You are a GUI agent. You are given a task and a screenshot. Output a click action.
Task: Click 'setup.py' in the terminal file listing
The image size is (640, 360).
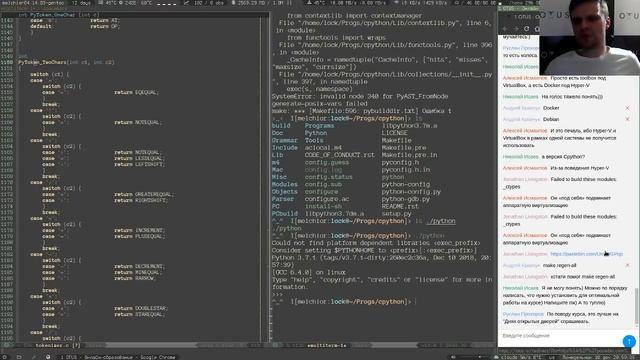396,214
